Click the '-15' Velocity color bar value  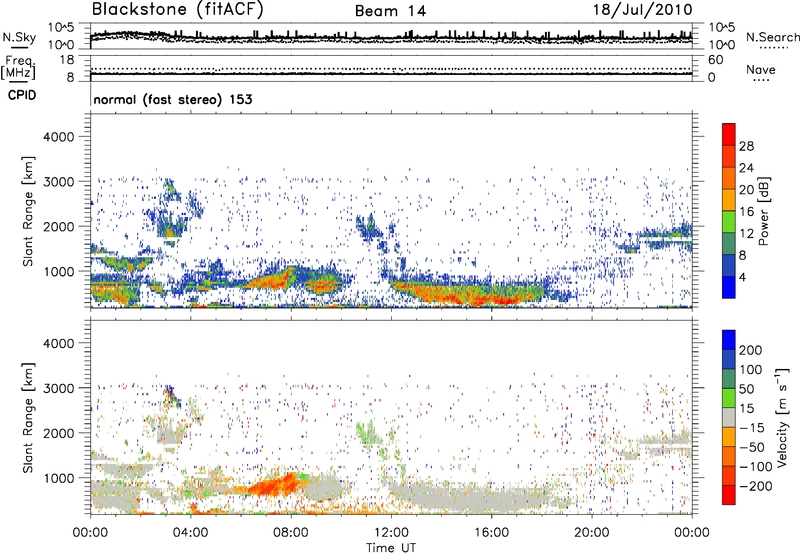(x=752, y=428)
